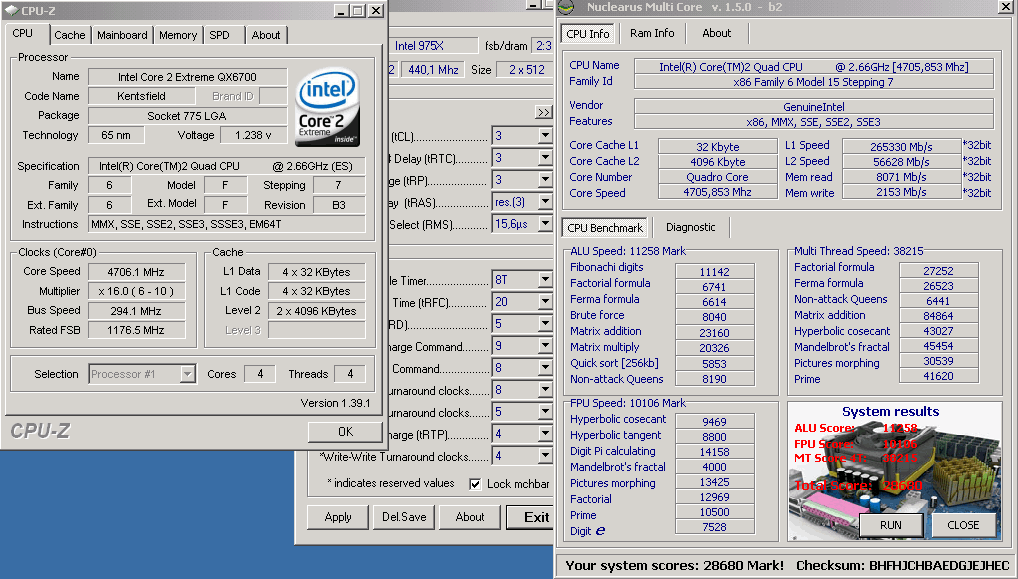This screenshot has width=1018, height=579.
Task: Open the tRAS dropdown showing res.(3)
Action: click(x=545, y=202)
